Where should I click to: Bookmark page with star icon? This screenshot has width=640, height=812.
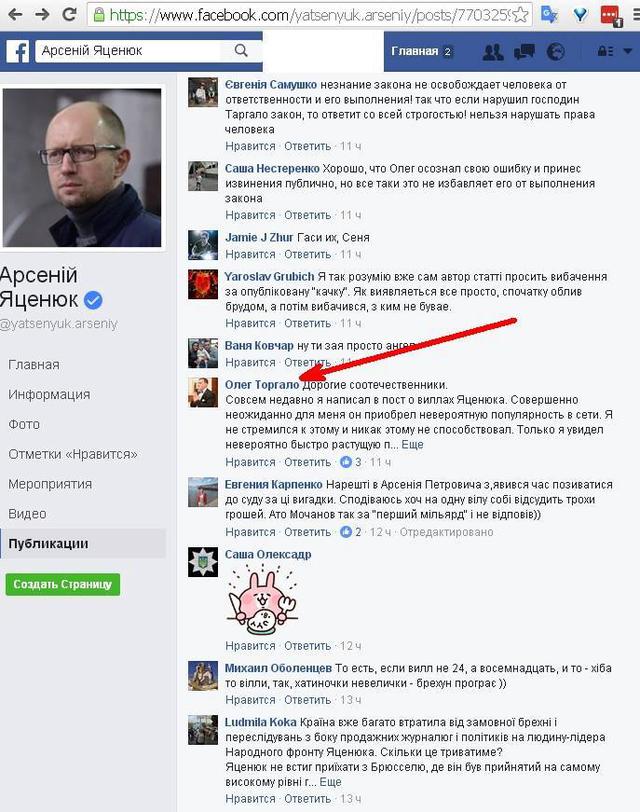tap(520, 15)
